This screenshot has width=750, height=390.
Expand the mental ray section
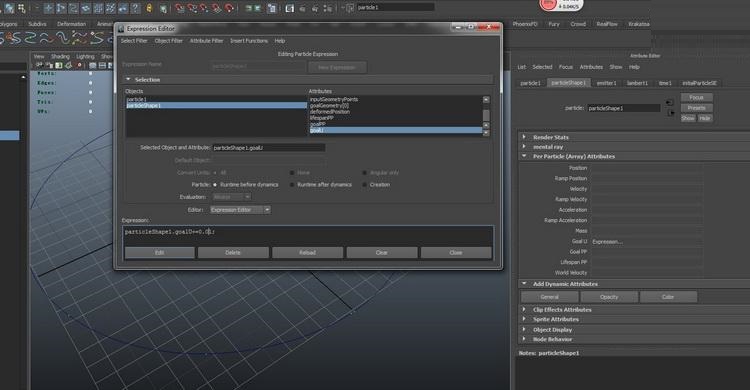[x=524, y=146]
